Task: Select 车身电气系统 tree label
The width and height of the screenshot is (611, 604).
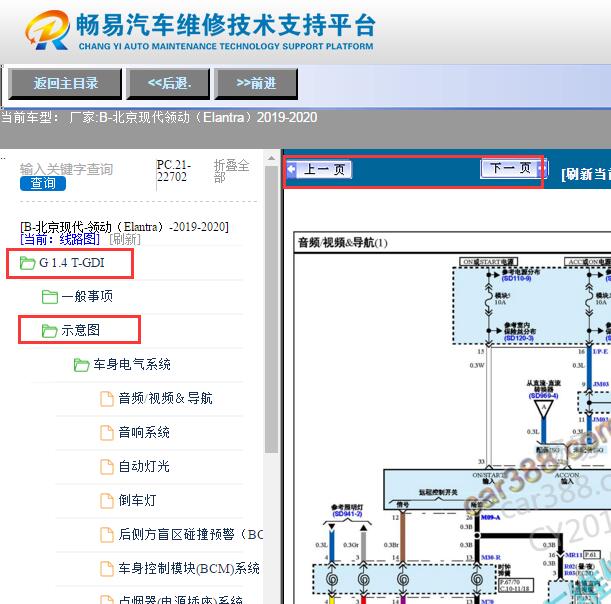Action: (x=132, y=364)
